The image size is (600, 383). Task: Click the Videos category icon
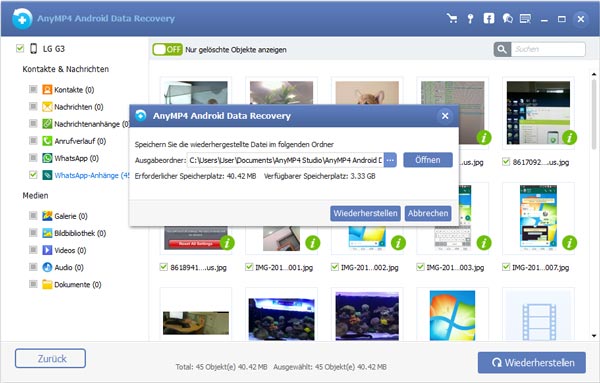tap(47, 250)
